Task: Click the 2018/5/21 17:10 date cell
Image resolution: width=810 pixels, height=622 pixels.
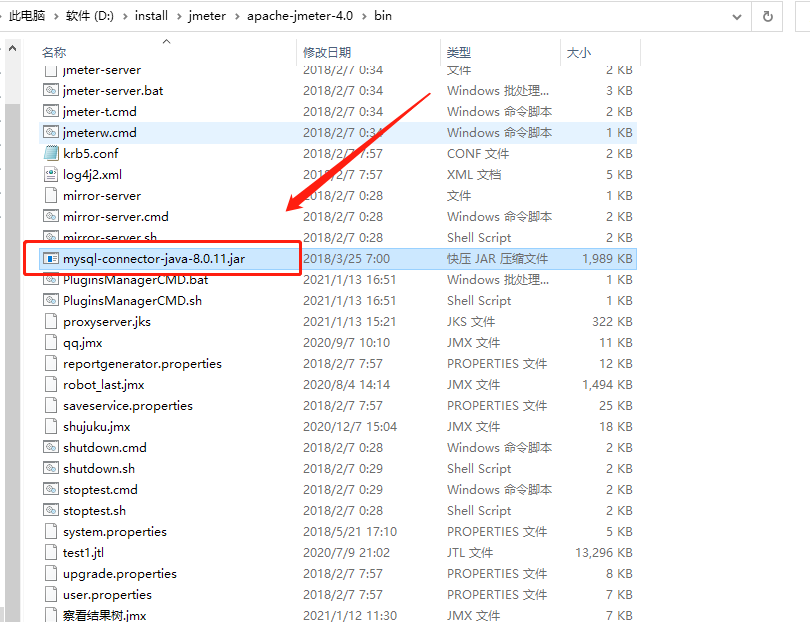Action: [350, 532]
